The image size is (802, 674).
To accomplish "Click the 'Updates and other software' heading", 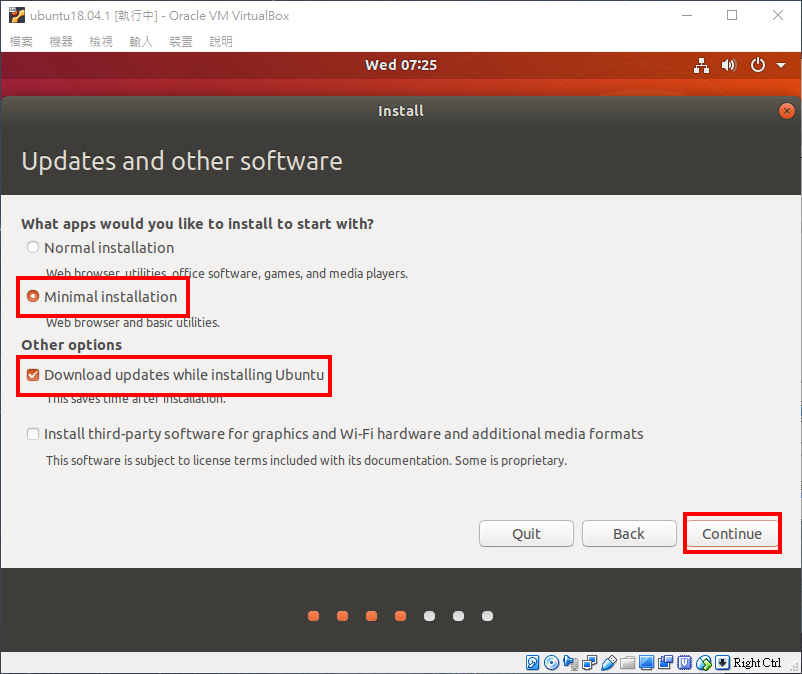I will pos(182,161).
